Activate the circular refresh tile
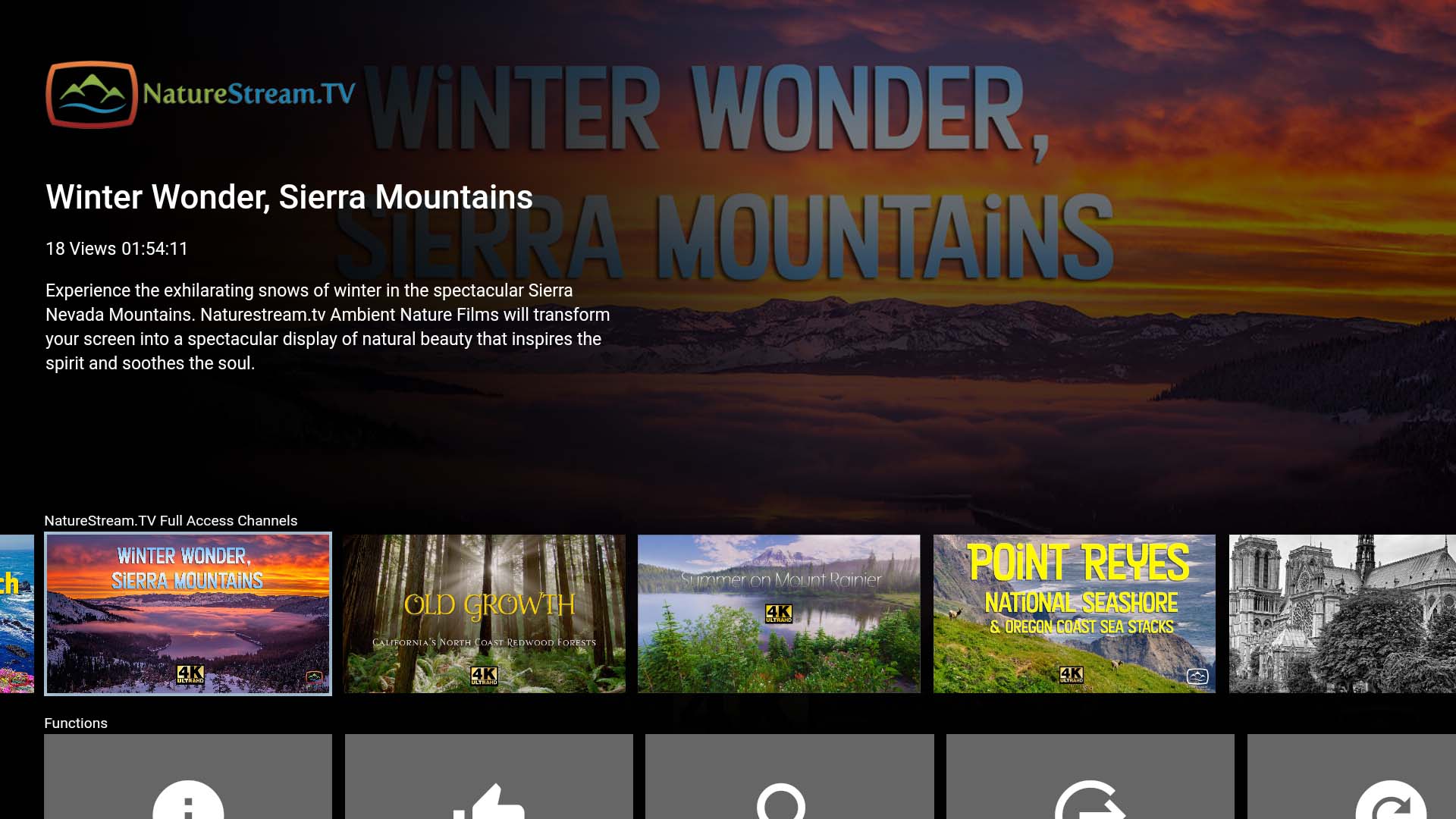Viewport: 1456px width, 819px height. click(1351, 777)
